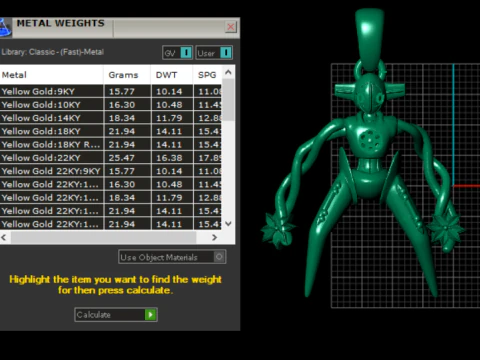Click the Calculate button
The width and height of the screenshot is (480, 360).
pos(116,315)
